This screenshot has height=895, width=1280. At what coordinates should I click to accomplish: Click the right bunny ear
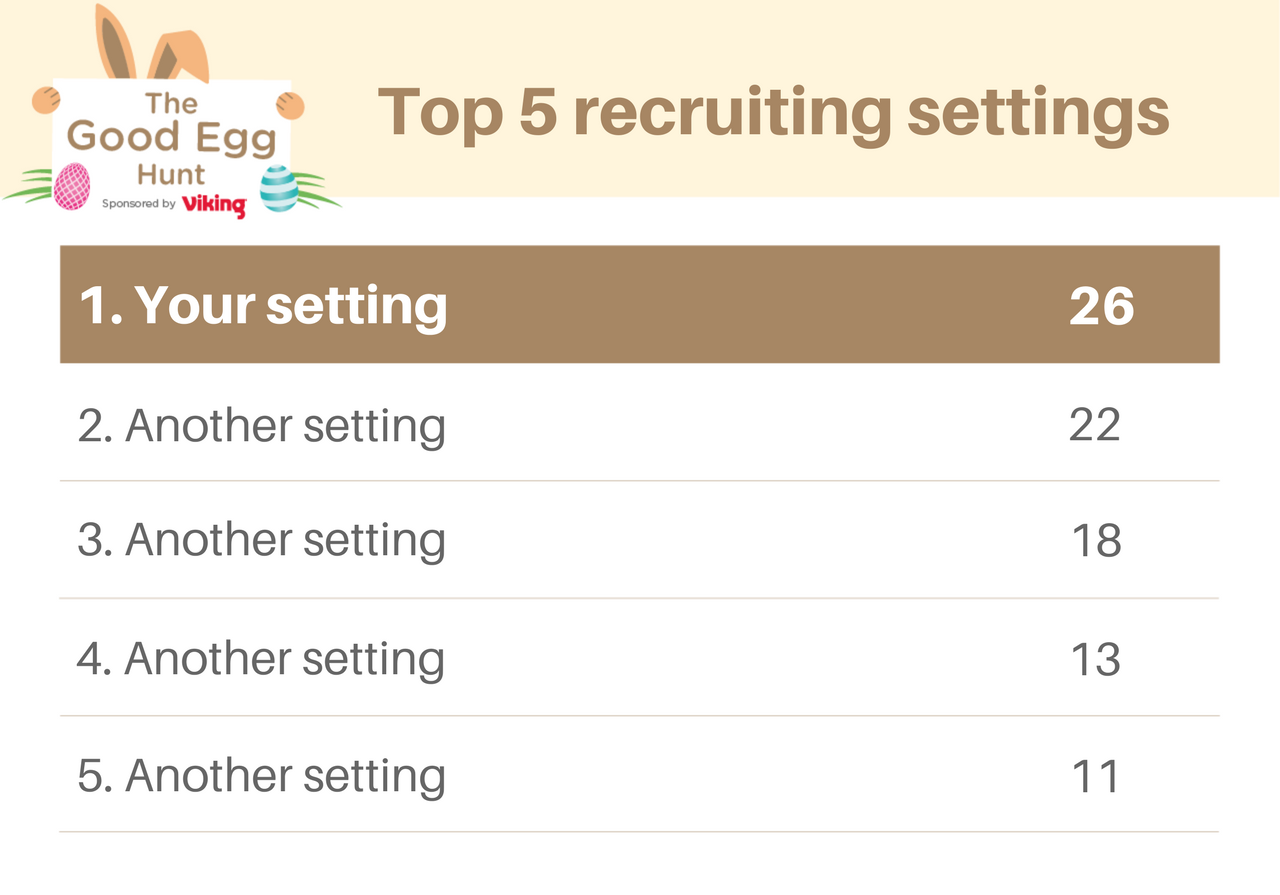click(x=180, y=57)
